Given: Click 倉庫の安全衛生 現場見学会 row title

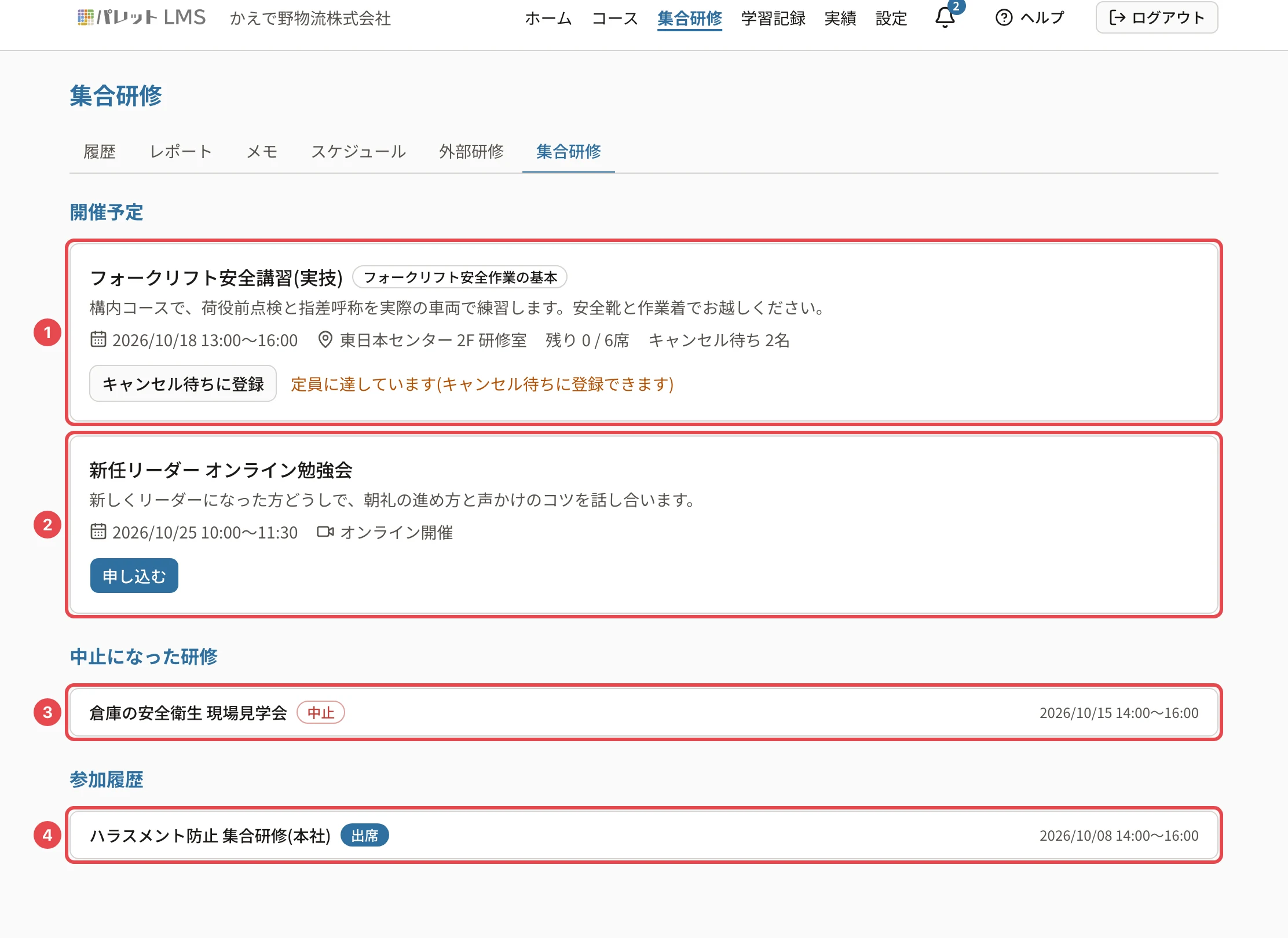Looking at the screenshot, I should point(188,713).
